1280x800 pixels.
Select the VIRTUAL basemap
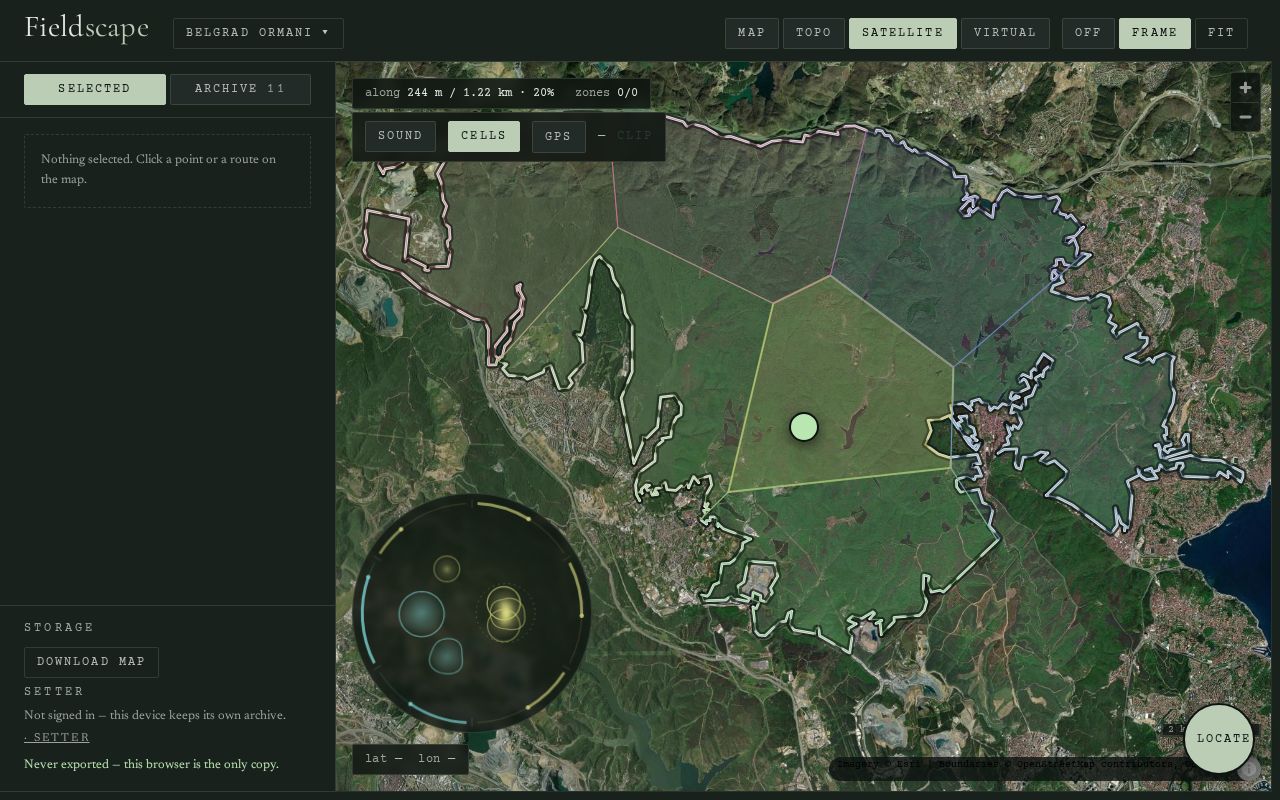(1005, 33)
